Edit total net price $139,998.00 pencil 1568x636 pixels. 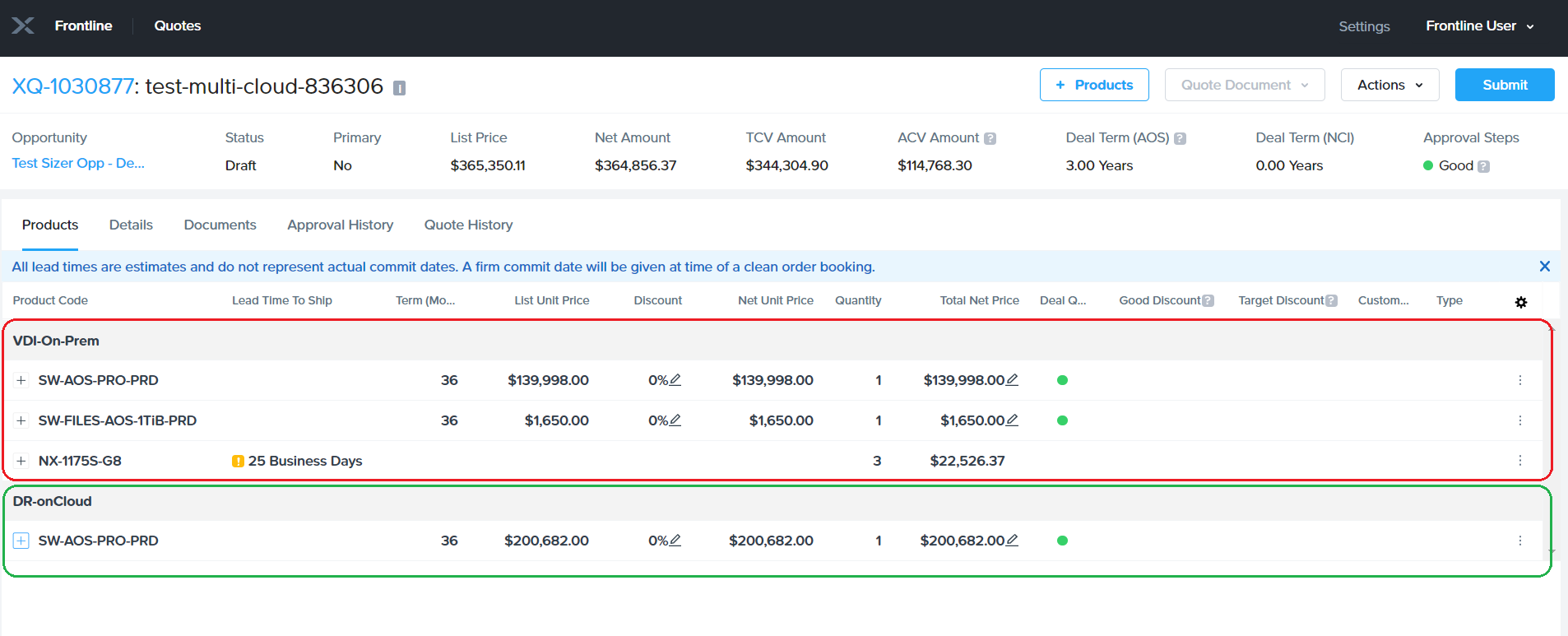pos(1012,379)
